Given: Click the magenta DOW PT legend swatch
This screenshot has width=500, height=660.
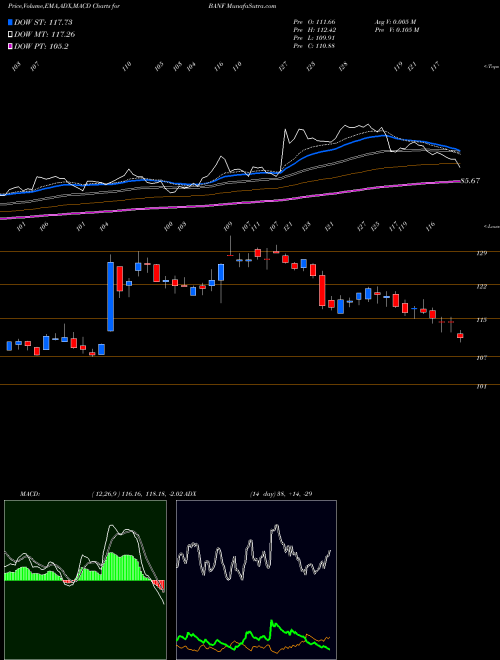Looking at the screenshot, I should coord(11,46).
